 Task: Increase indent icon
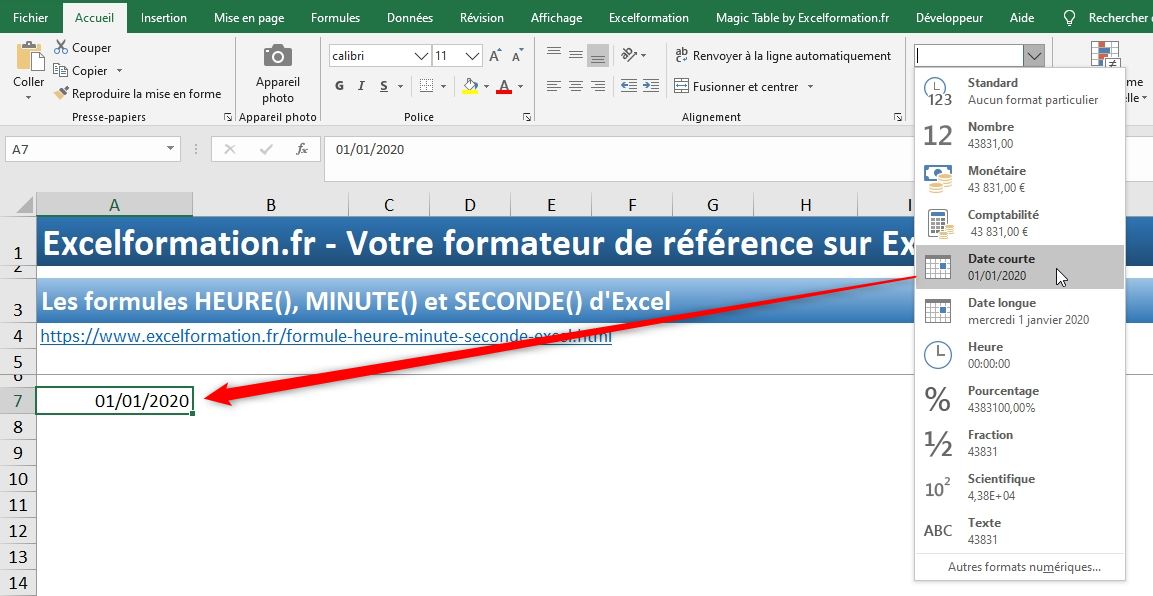point(651,86)
